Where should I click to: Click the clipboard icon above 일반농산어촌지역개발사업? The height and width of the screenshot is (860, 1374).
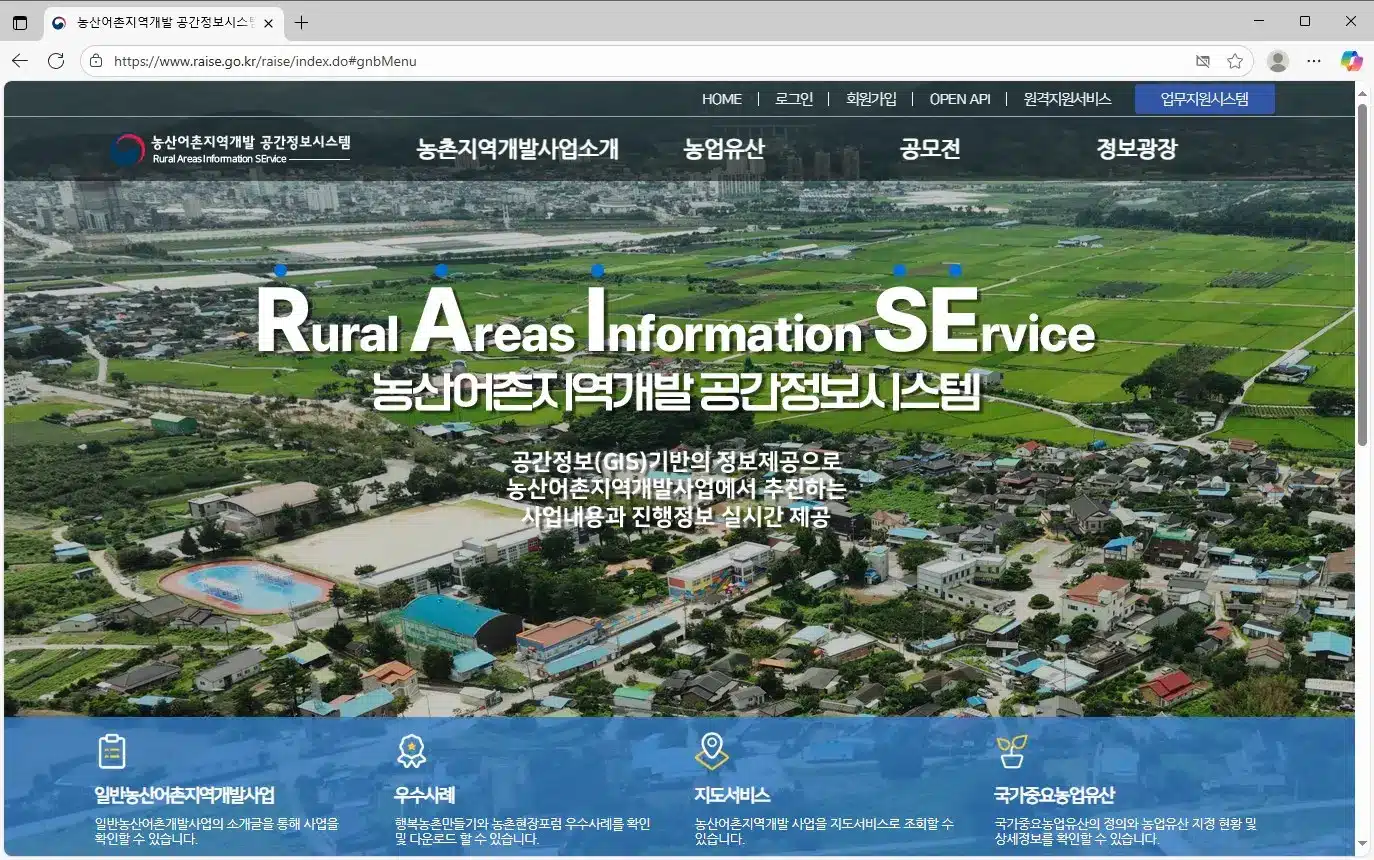click(x=112, y=751)
